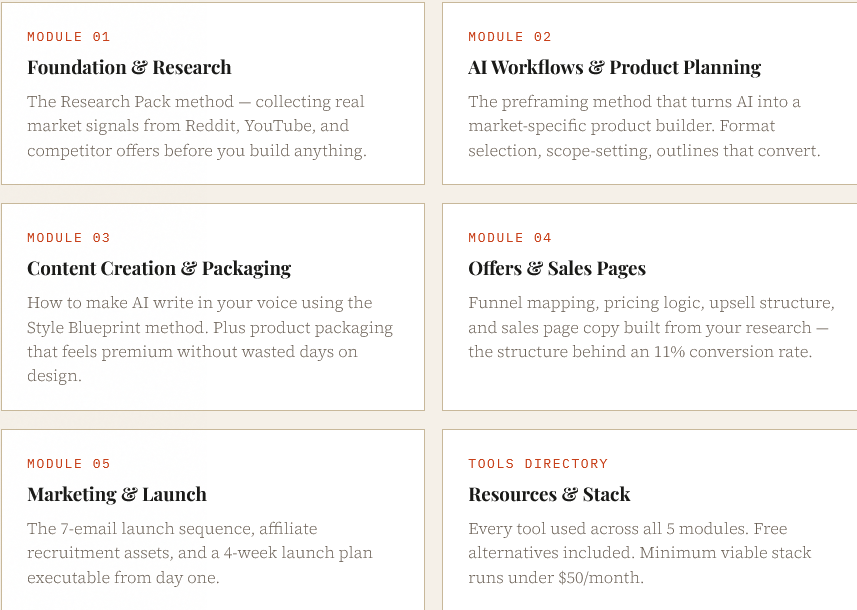This screenshot has width=857, height=610.
Task: Click the funnel mapping description paragraph
Action: [650, 327]
